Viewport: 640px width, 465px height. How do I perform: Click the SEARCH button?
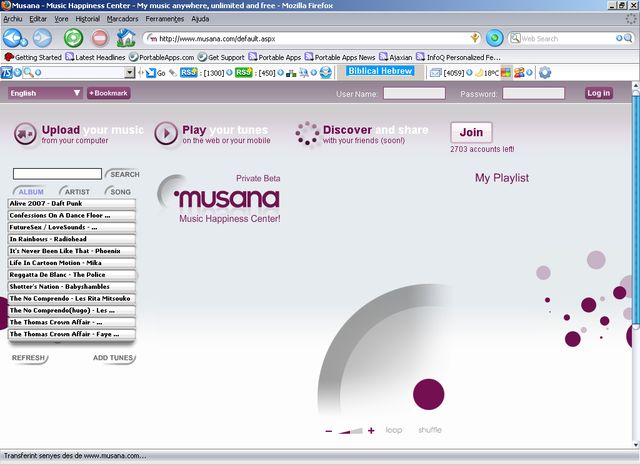(123, 174)
